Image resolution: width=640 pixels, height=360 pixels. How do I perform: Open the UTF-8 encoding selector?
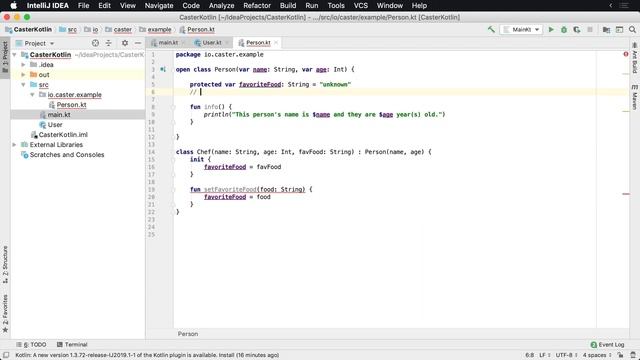[567, 355]
